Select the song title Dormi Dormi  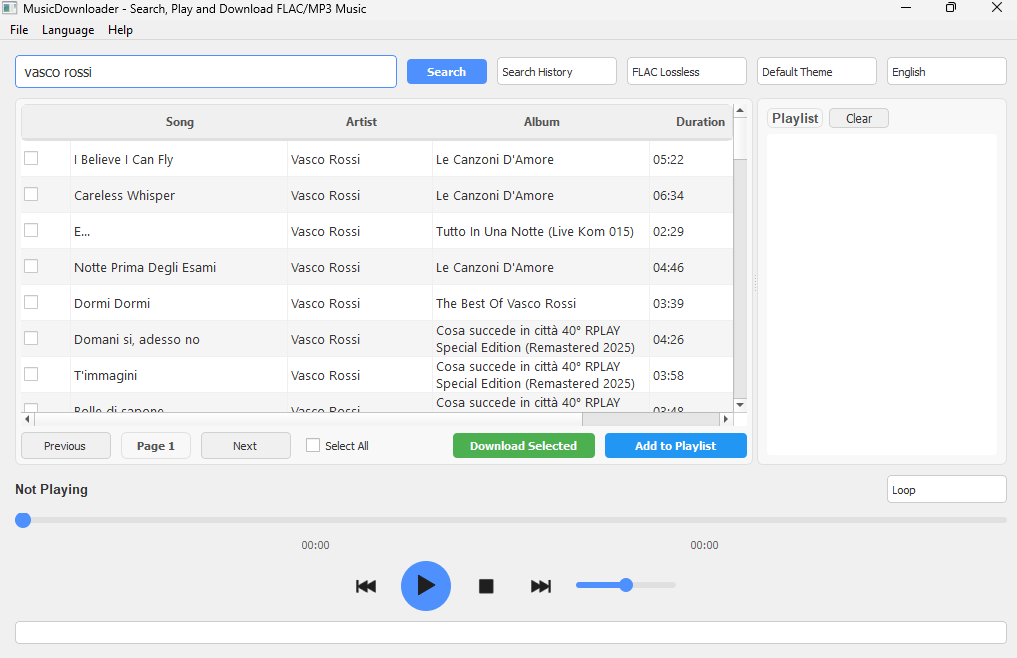(x=112, y=303)
